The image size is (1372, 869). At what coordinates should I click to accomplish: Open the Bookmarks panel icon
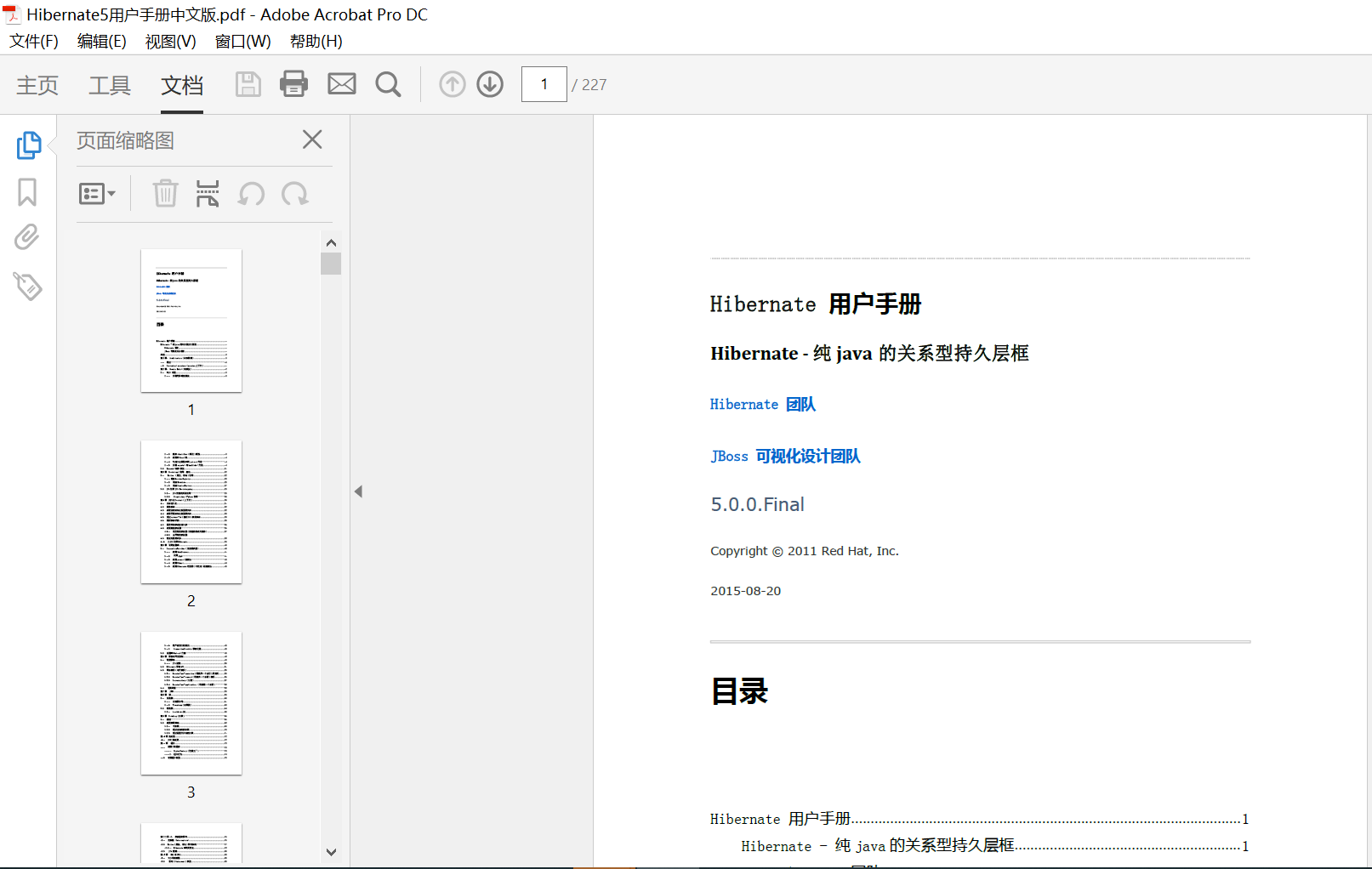coord(27,192)
